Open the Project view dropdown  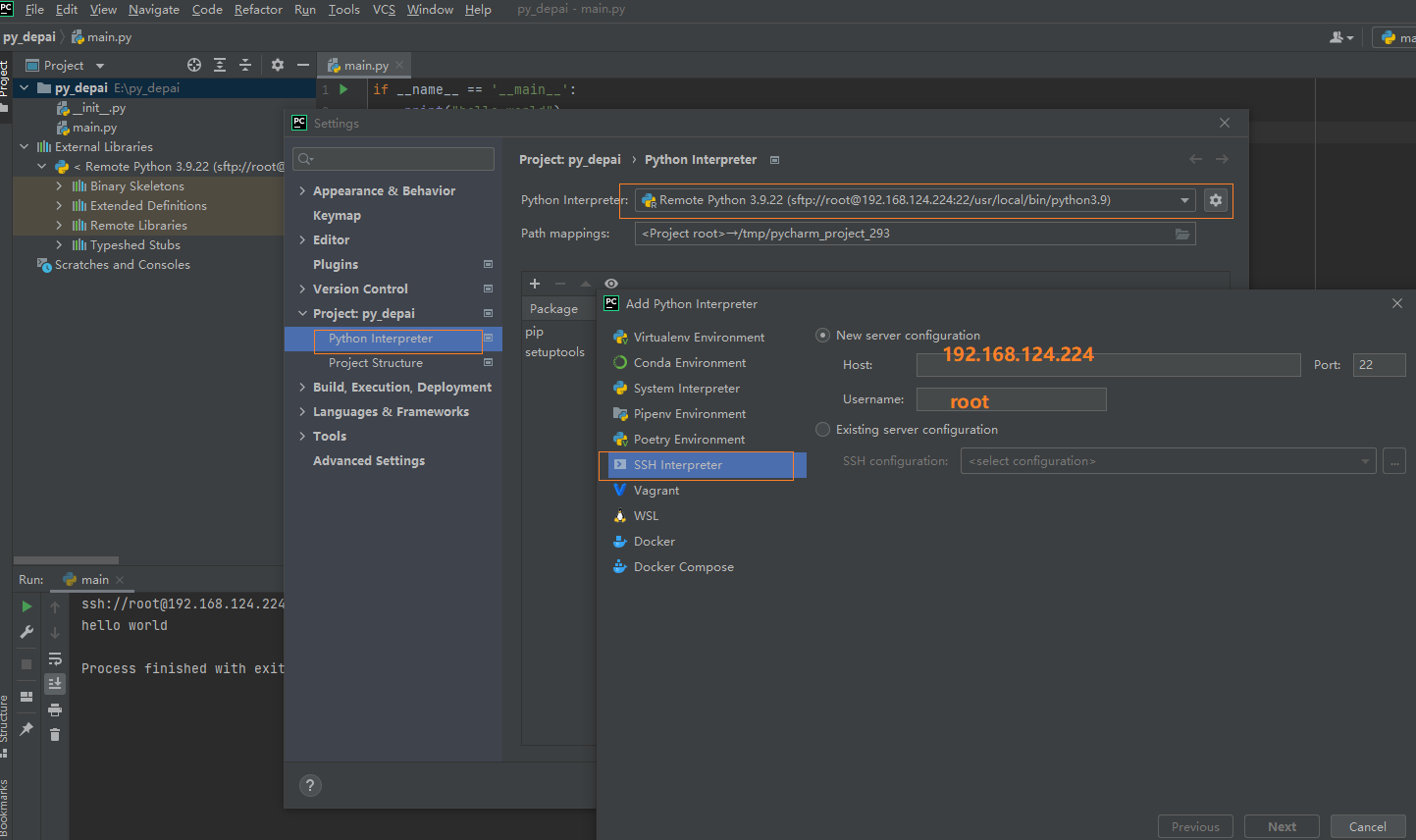(x=65, y=66)
